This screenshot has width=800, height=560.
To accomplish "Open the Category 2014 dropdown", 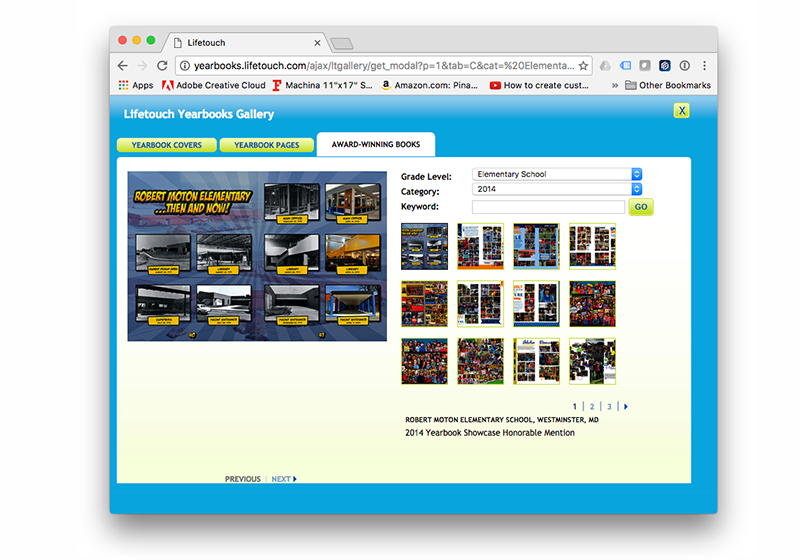I will (x=557, y=189).
